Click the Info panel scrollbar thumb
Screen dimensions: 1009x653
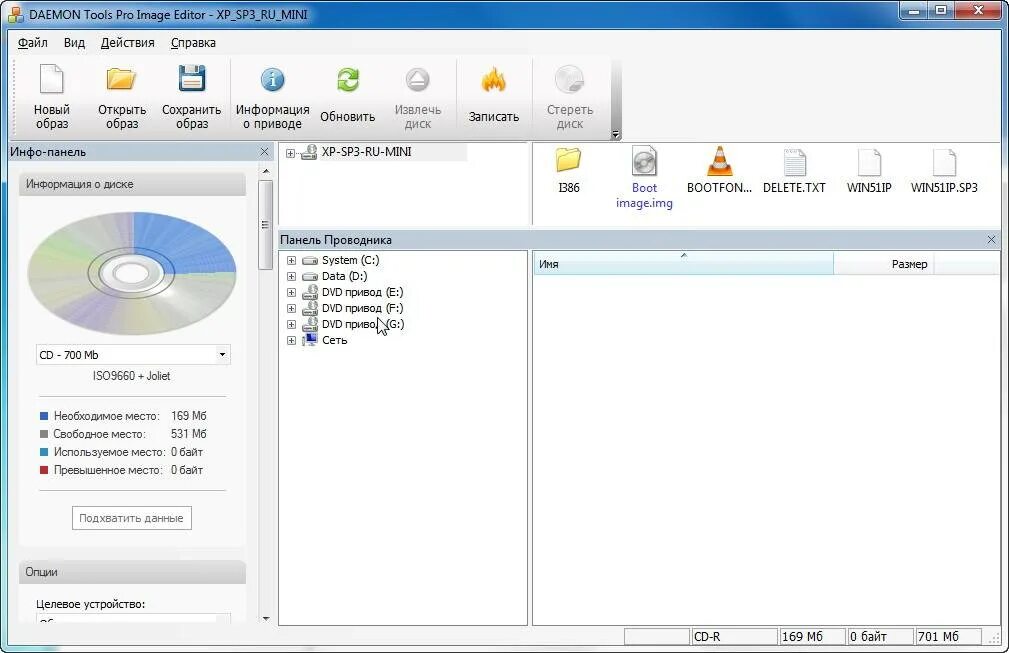265,225
